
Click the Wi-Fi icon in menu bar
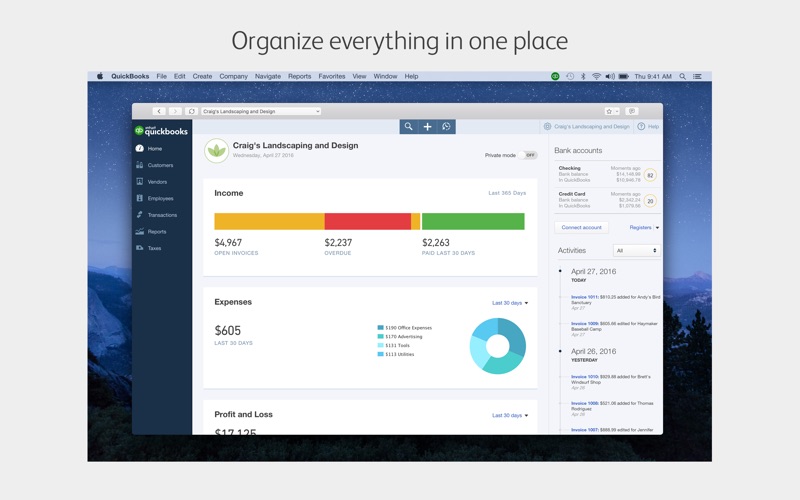point(596,76)
